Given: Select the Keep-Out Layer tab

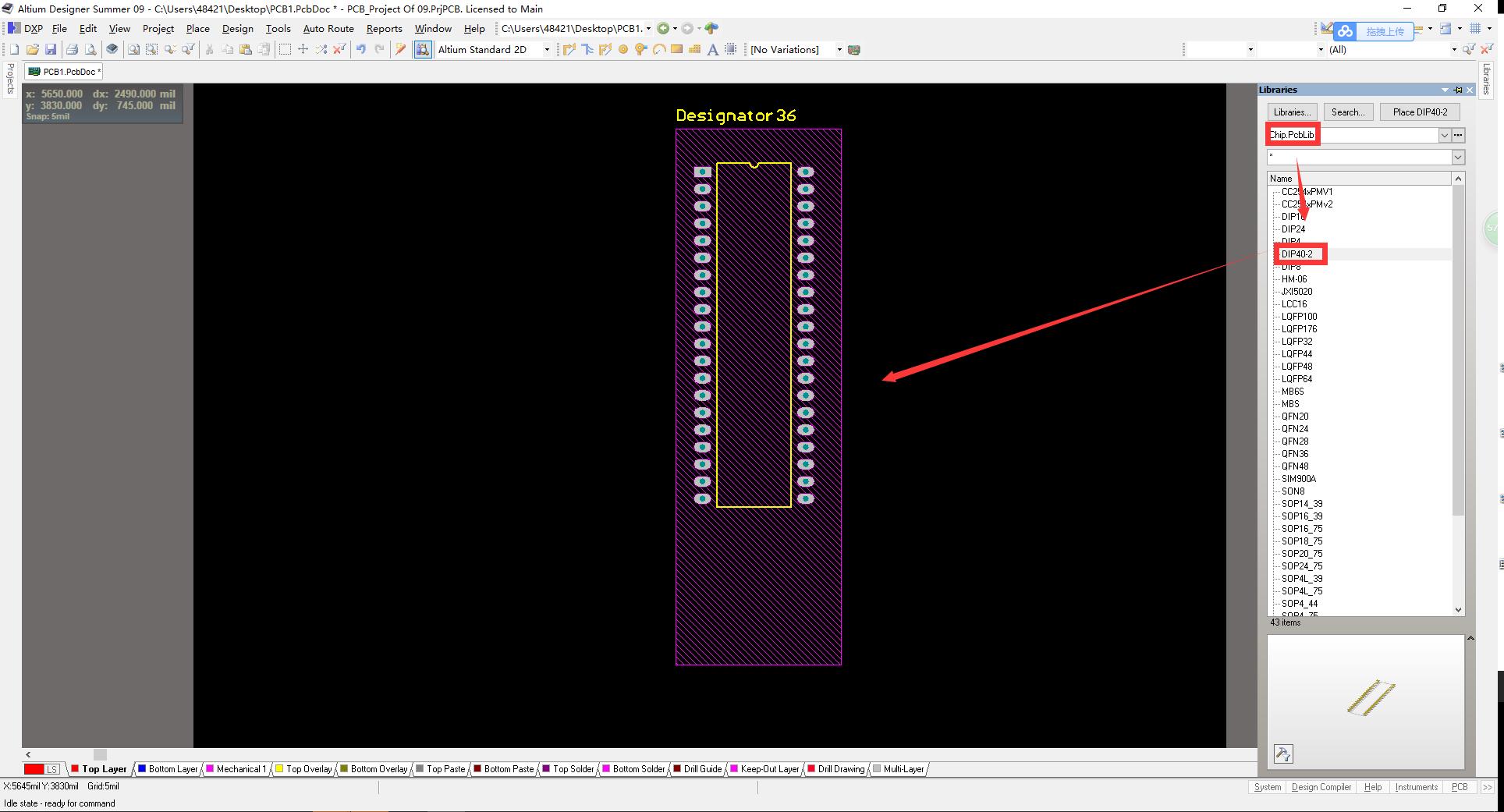Looking at the screenshot, I should [x=764, y=769].
